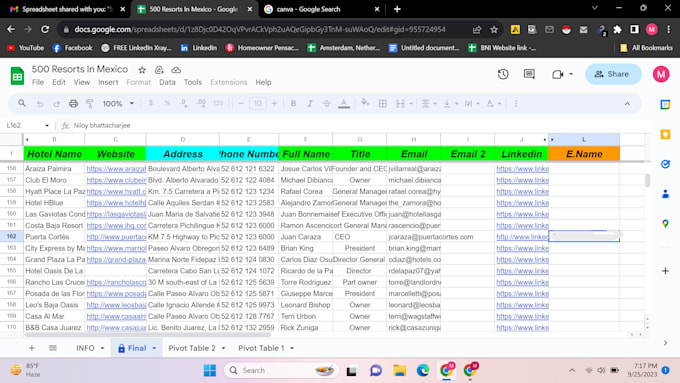Add a new sheet with plus button
The width and height of the screenshot is (680, 383).
pos(32,348)
